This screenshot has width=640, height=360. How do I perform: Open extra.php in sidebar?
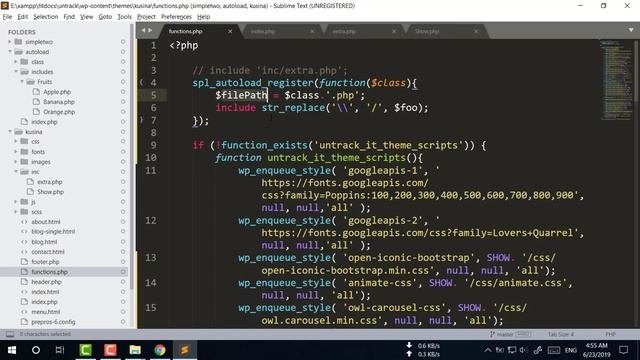49,182
